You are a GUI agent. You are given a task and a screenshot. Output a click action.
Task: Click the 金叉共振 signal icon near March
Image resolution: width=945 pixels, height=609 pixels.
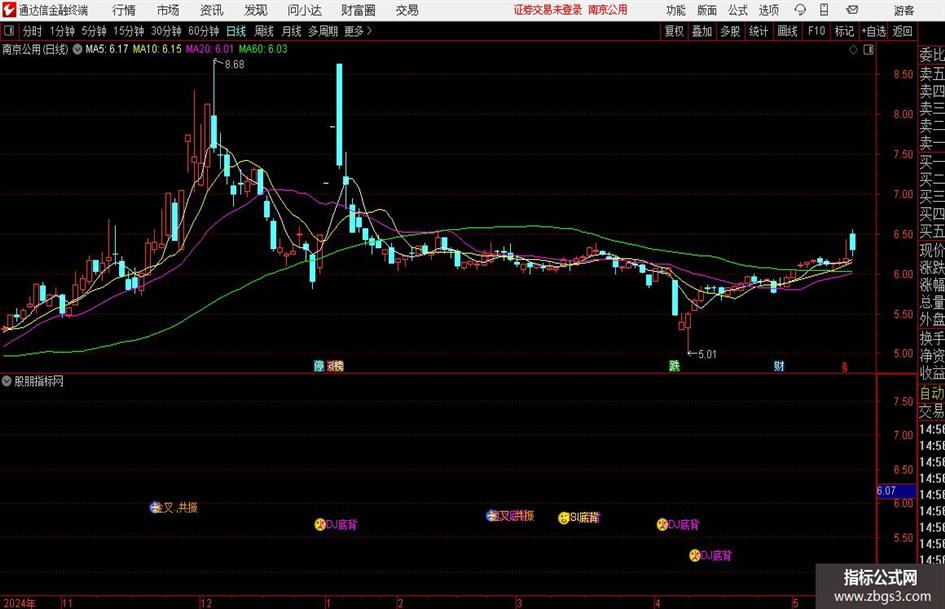[x=492, y=516]
